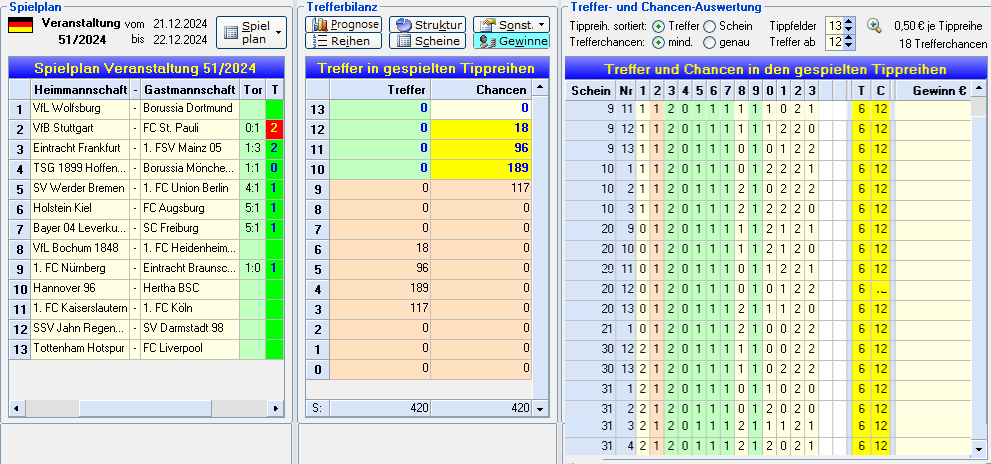Click the Chancen column header
Viewport: 991px width, 464px height.
click(482, 90)
